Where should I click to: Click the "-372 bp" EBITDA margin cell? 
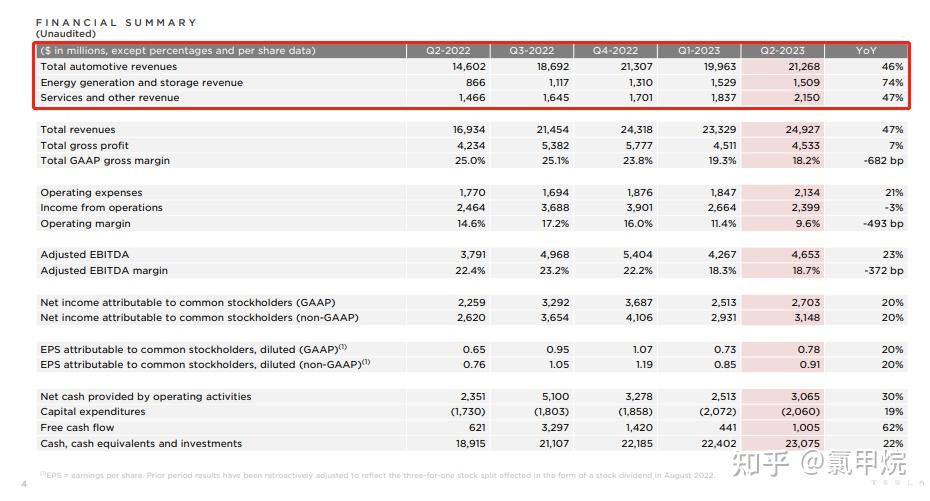(884, 271)
